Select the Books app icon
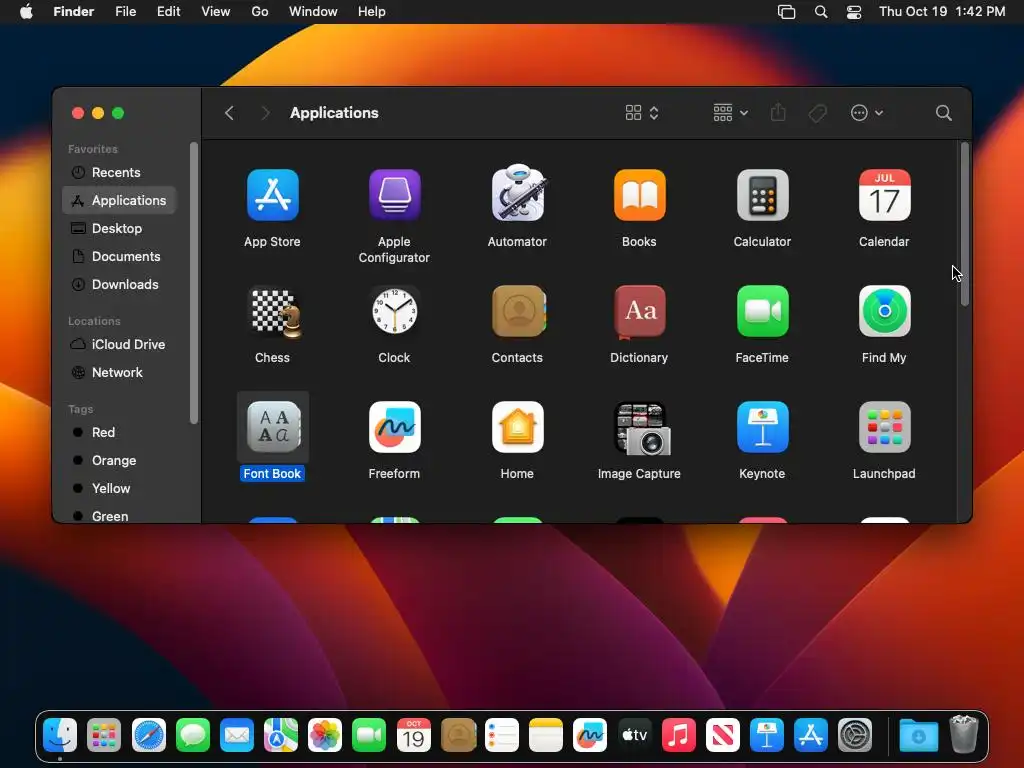 [639, 195]
